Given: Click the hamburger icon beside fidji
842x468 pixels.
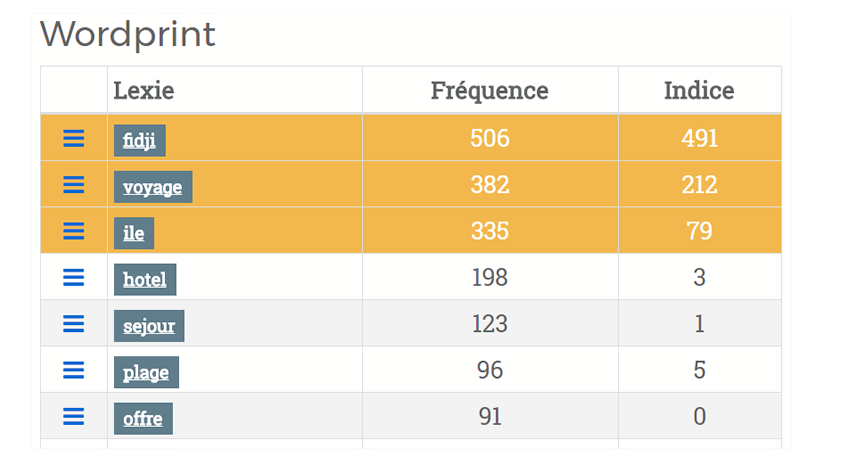Looking at the screenshot, I should coord(74,138).
